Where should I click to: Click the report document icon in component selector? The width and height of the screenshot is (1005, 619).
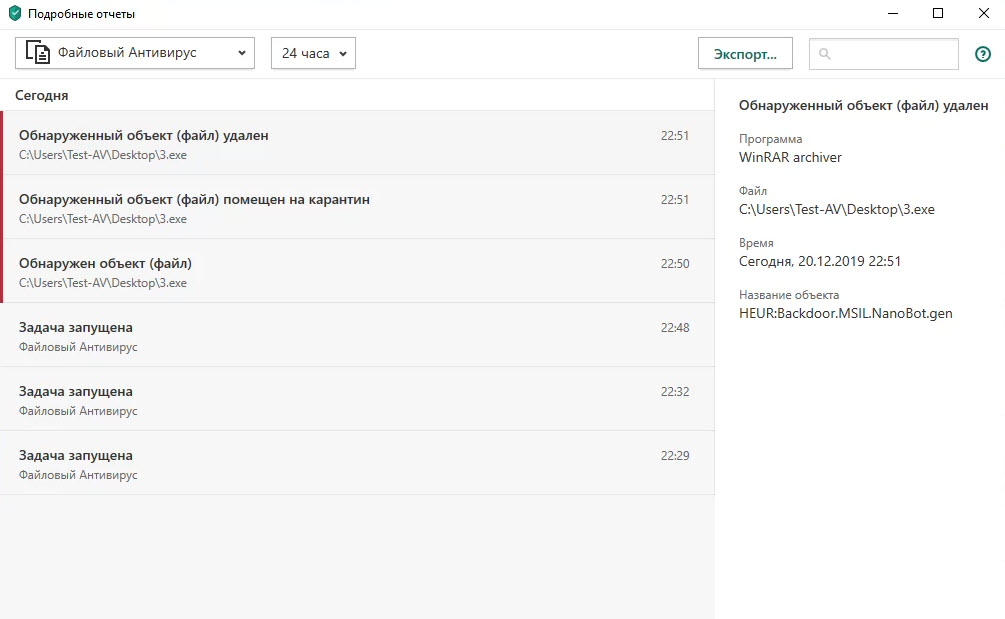point(38,53)
